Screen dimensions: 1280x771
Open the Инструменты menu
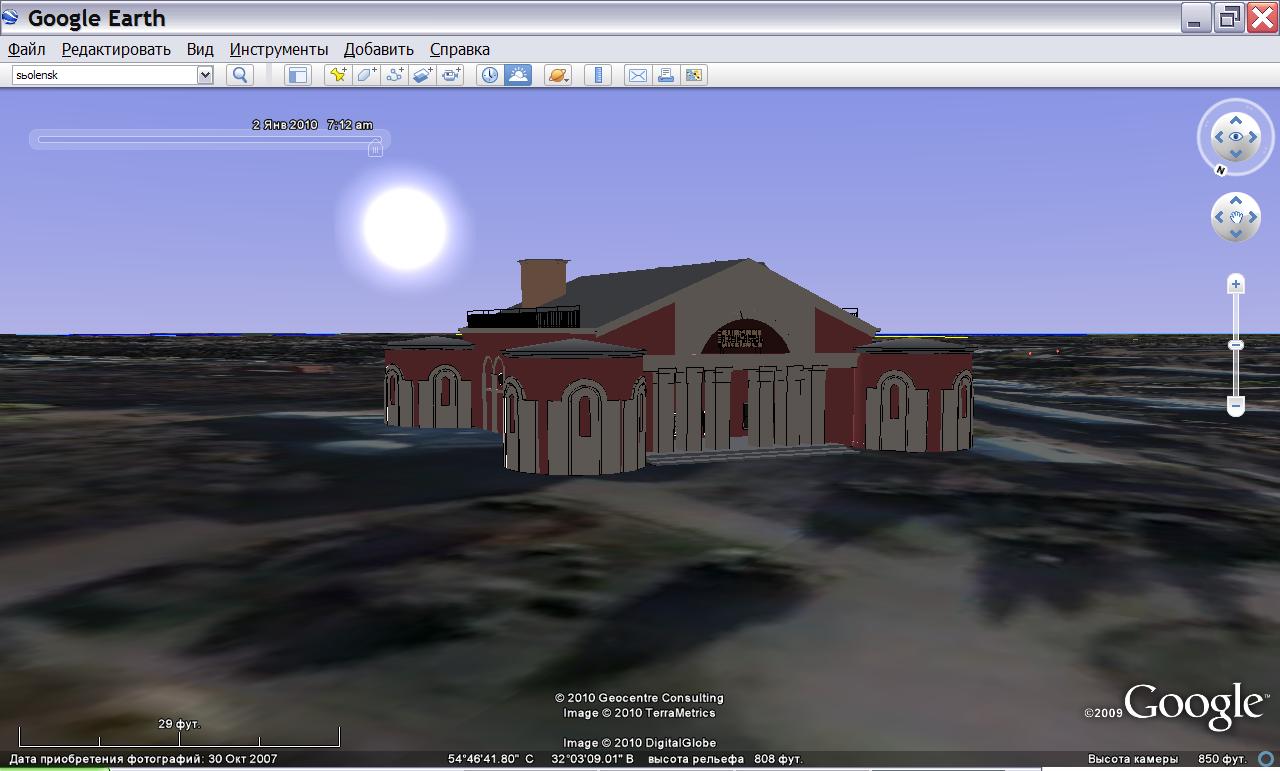pyautogui.click(x=279, y=49)
